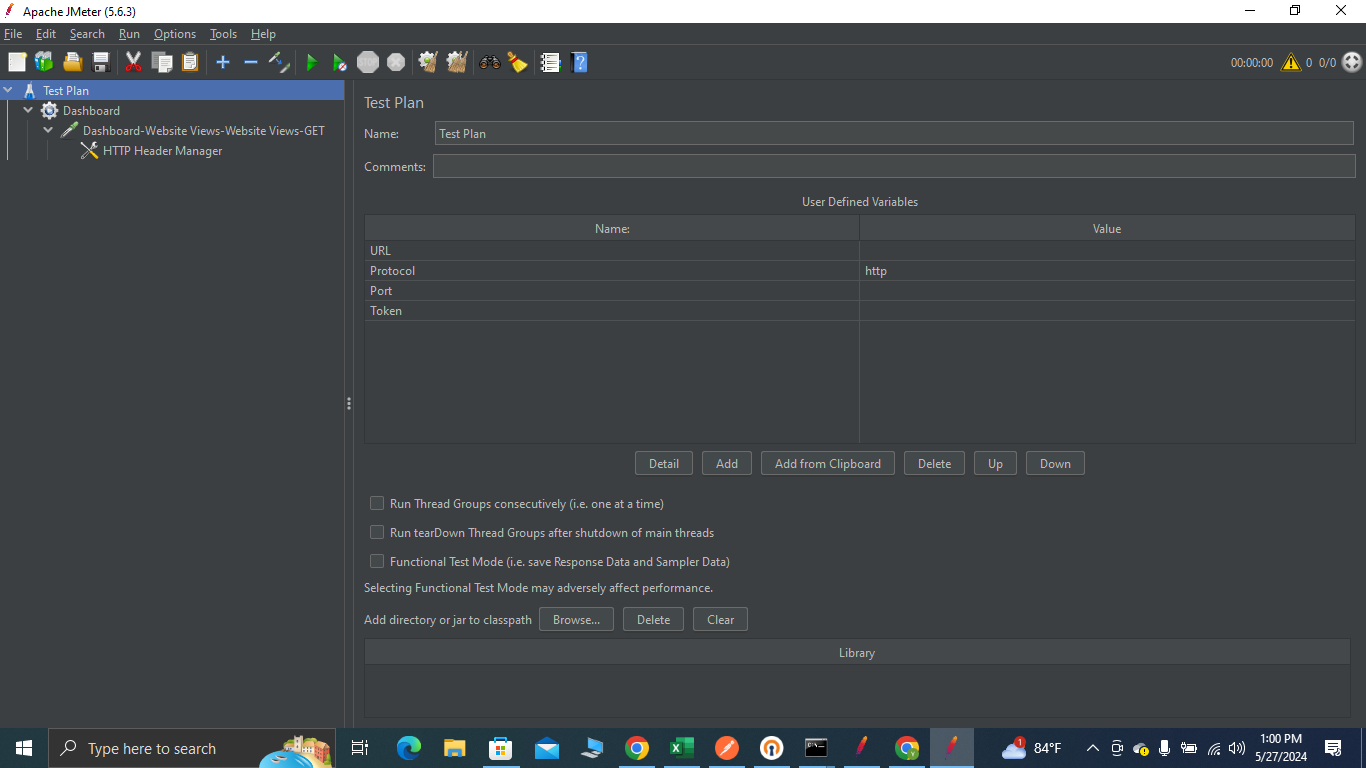Click the Open file toolbar icon

[x=73, y=62]
